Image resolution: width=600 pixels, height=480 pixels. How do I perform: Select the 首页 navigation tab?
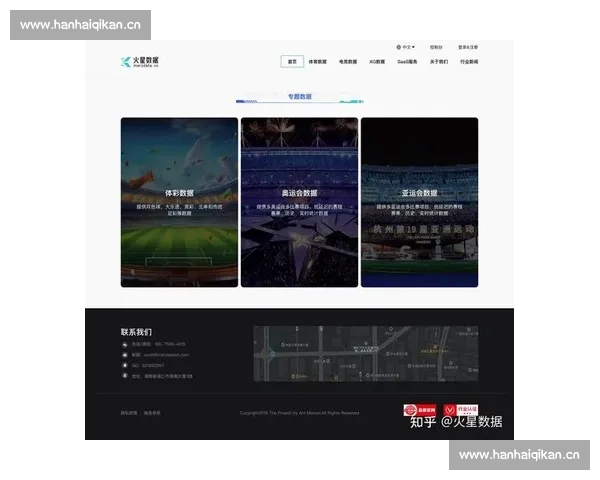click(x=292, y=62)
